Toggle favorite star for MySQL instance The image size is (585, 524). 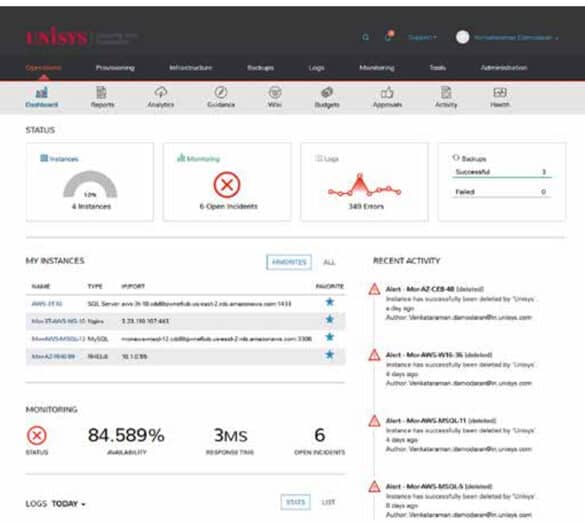coord(329,337)
